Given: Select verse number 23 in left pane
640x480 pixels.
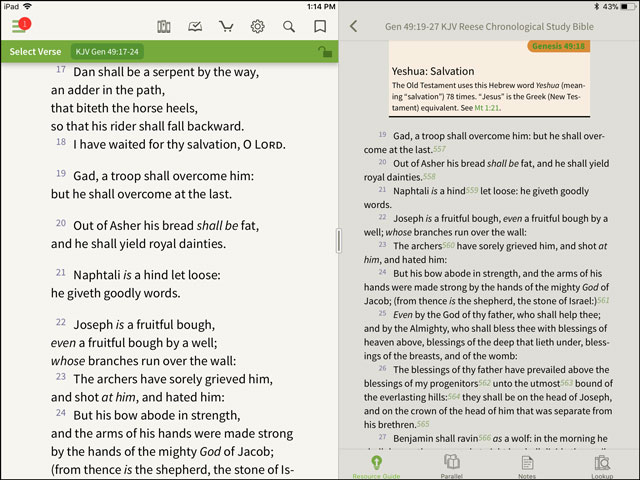Looking at the screenshot, I should tap(61, 377).
